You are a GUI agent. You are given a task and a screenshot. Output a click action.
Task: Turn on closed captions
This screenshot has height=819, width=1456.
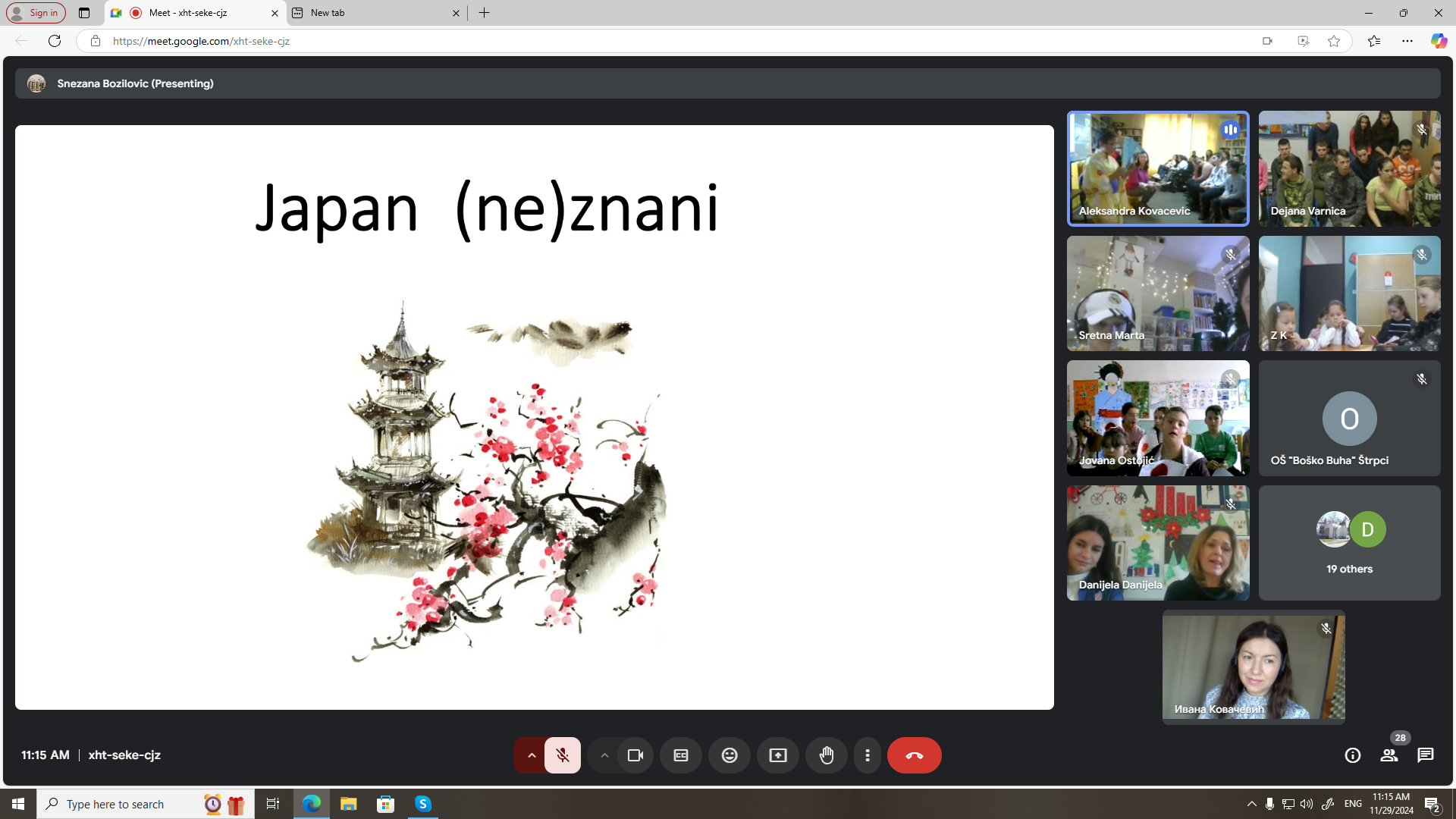coord(681,755)
